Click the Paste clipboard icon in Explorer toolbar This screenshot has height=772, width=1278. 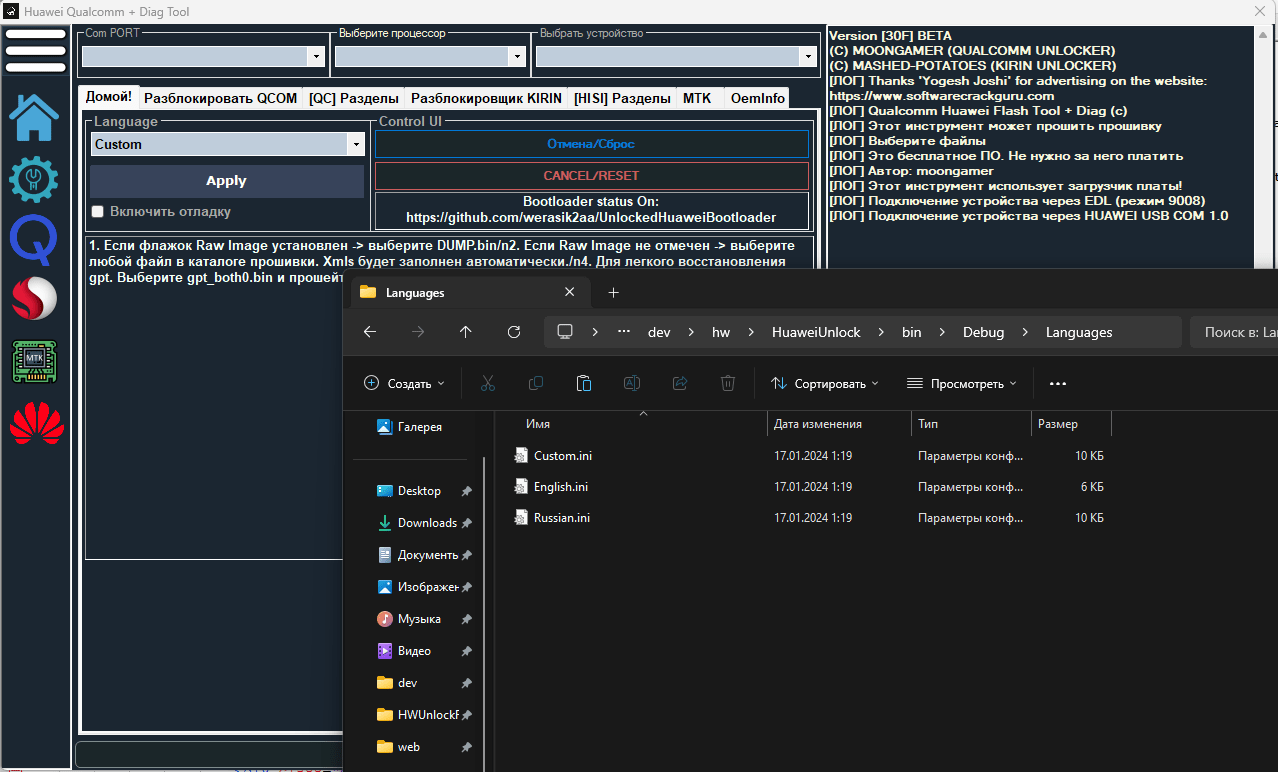tap(584, 383)
